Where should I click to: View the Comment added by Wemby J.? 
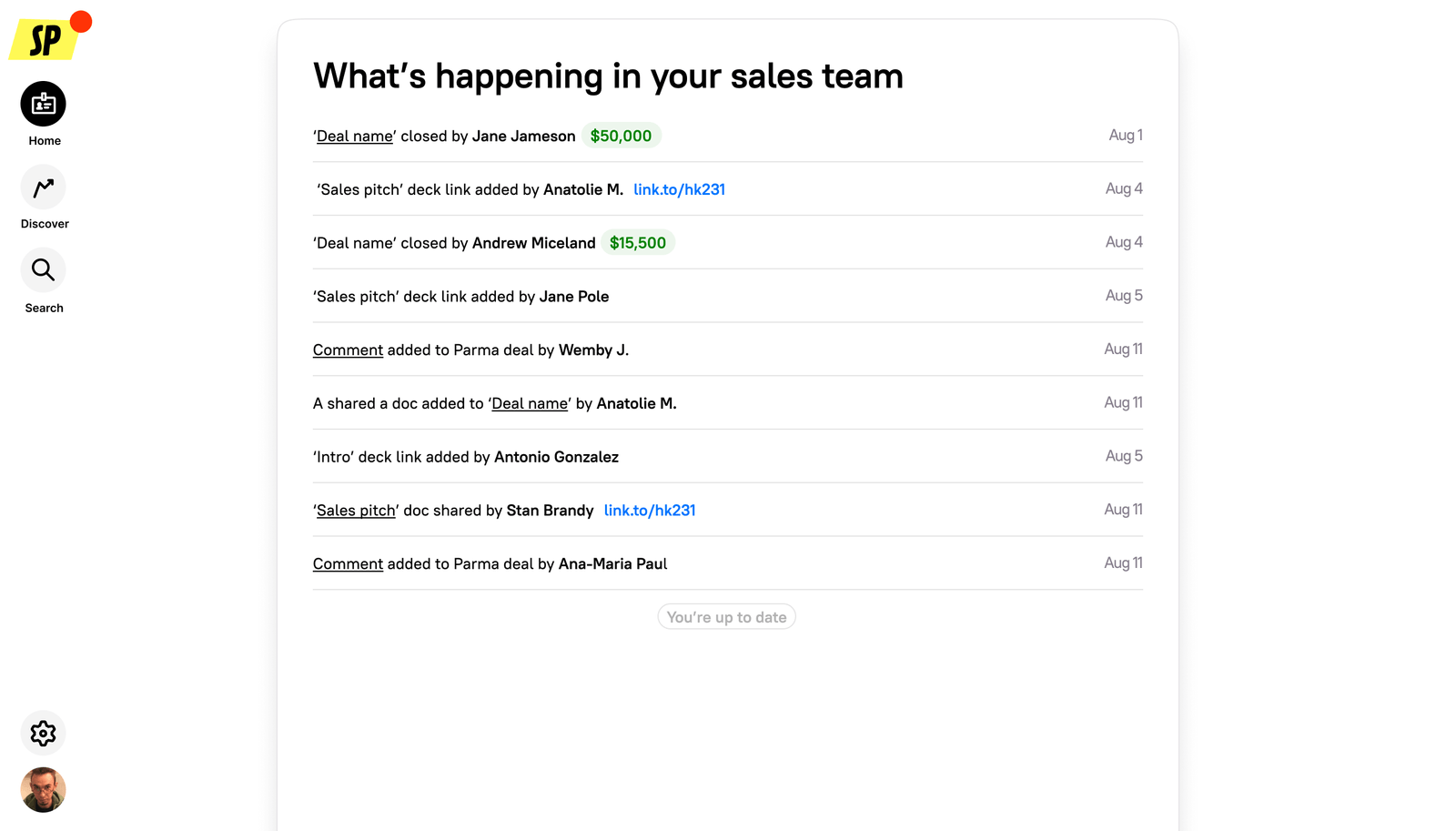tap(348, 350)
